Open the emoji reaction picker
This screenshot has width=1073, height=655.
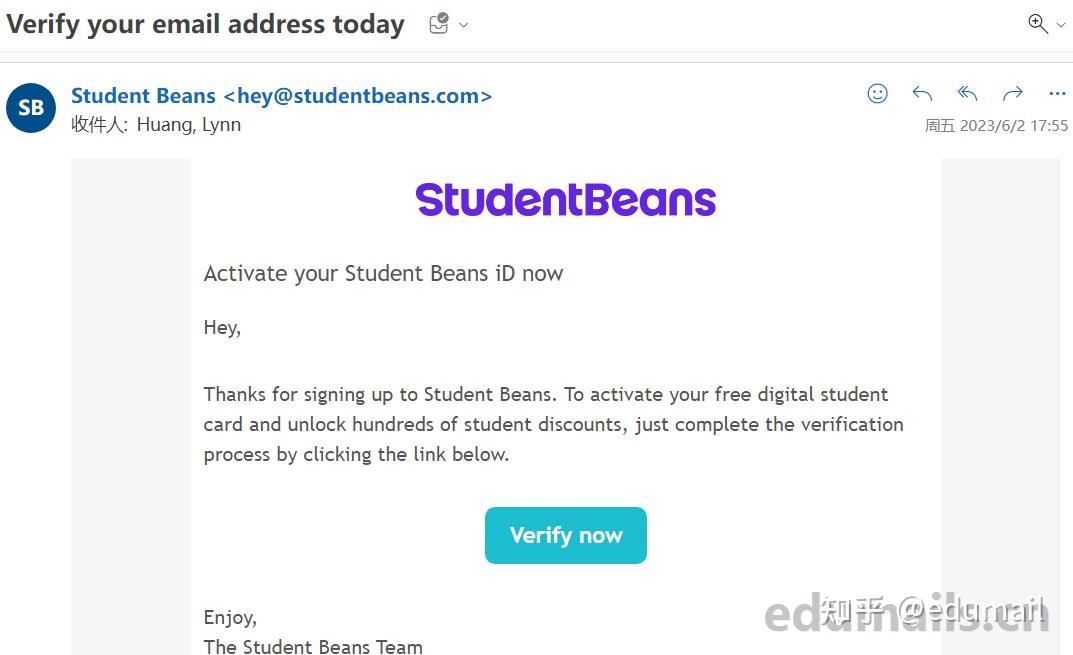(x=877, y=93)
